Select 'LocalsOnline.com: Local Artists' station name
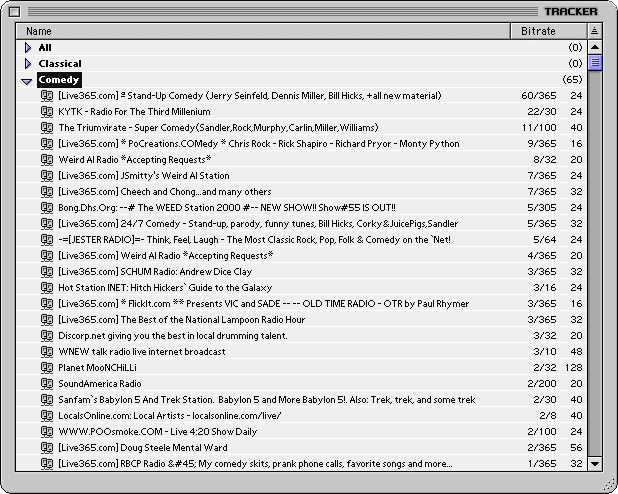The width and height of the screenshot is (618, 494). (x=170, y=416)
